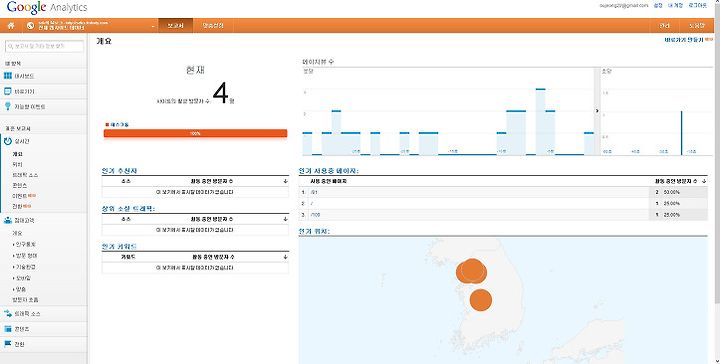
Task: Click 바로가기 만들기 (Create Shortcut) link
Action: click(x=685, y=40)
